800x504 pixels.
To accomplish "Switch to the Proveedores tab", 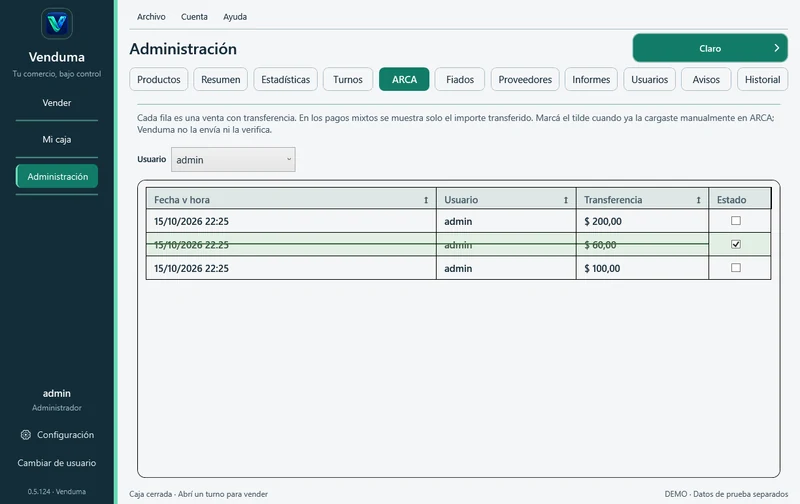I will click(x=525, y=80).
